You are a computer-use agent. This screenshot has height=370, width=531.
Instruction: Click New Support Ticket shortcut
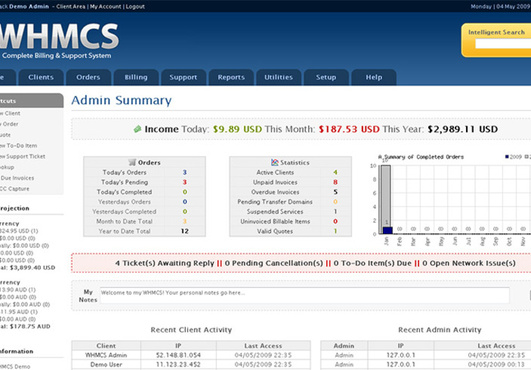(23, 156)
